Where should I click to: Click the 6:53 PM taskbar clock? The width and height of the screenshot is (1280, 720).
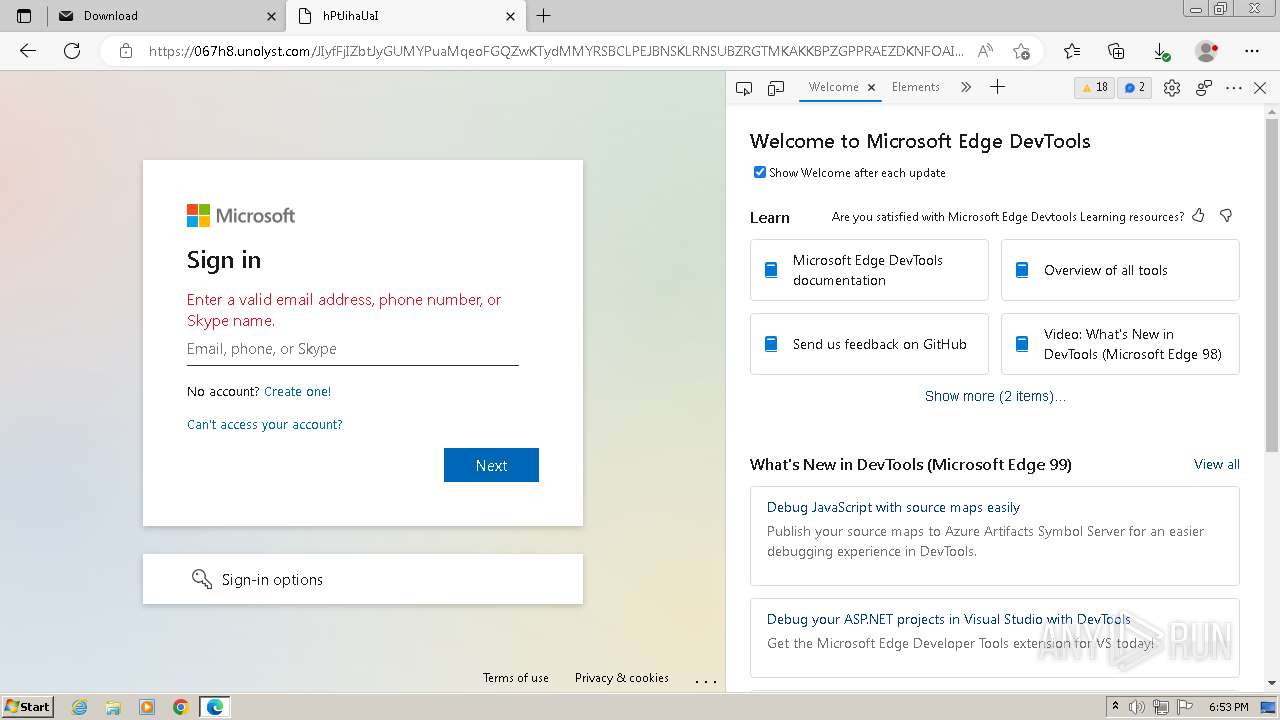(1228, 707)
